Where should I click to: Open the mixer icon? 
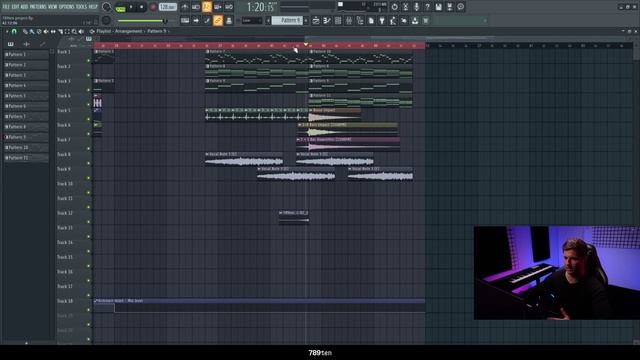tap(349, 20)
